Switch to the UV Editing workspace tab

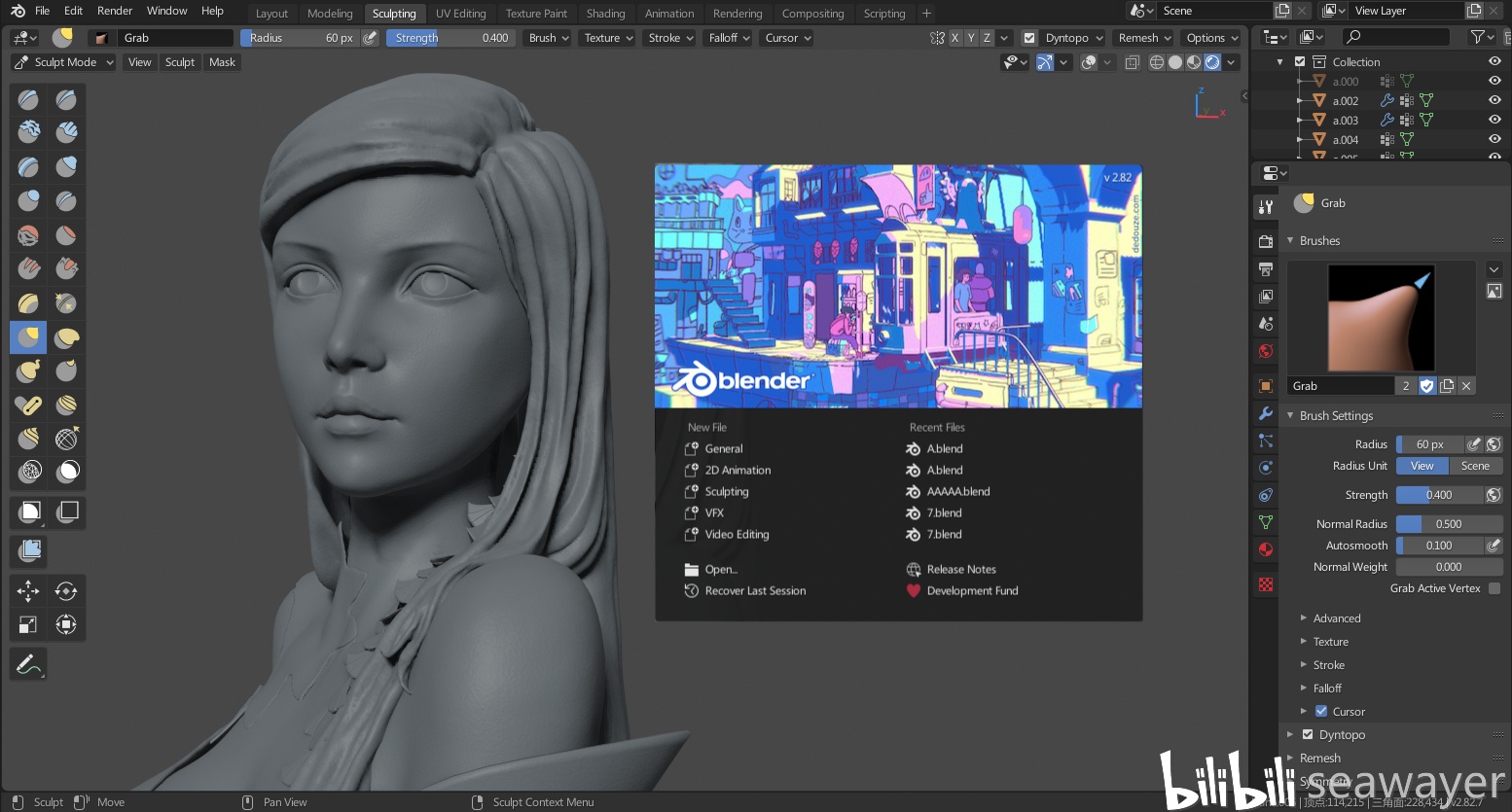point(460,14)
